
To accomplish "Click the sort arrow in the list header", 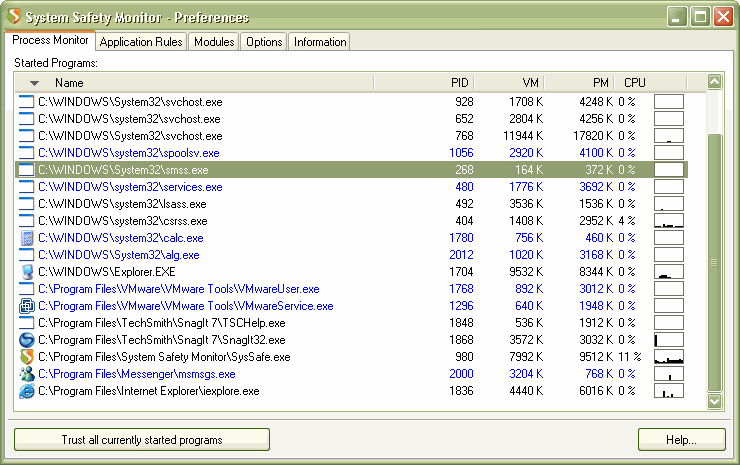I will (x=34, y=83).
